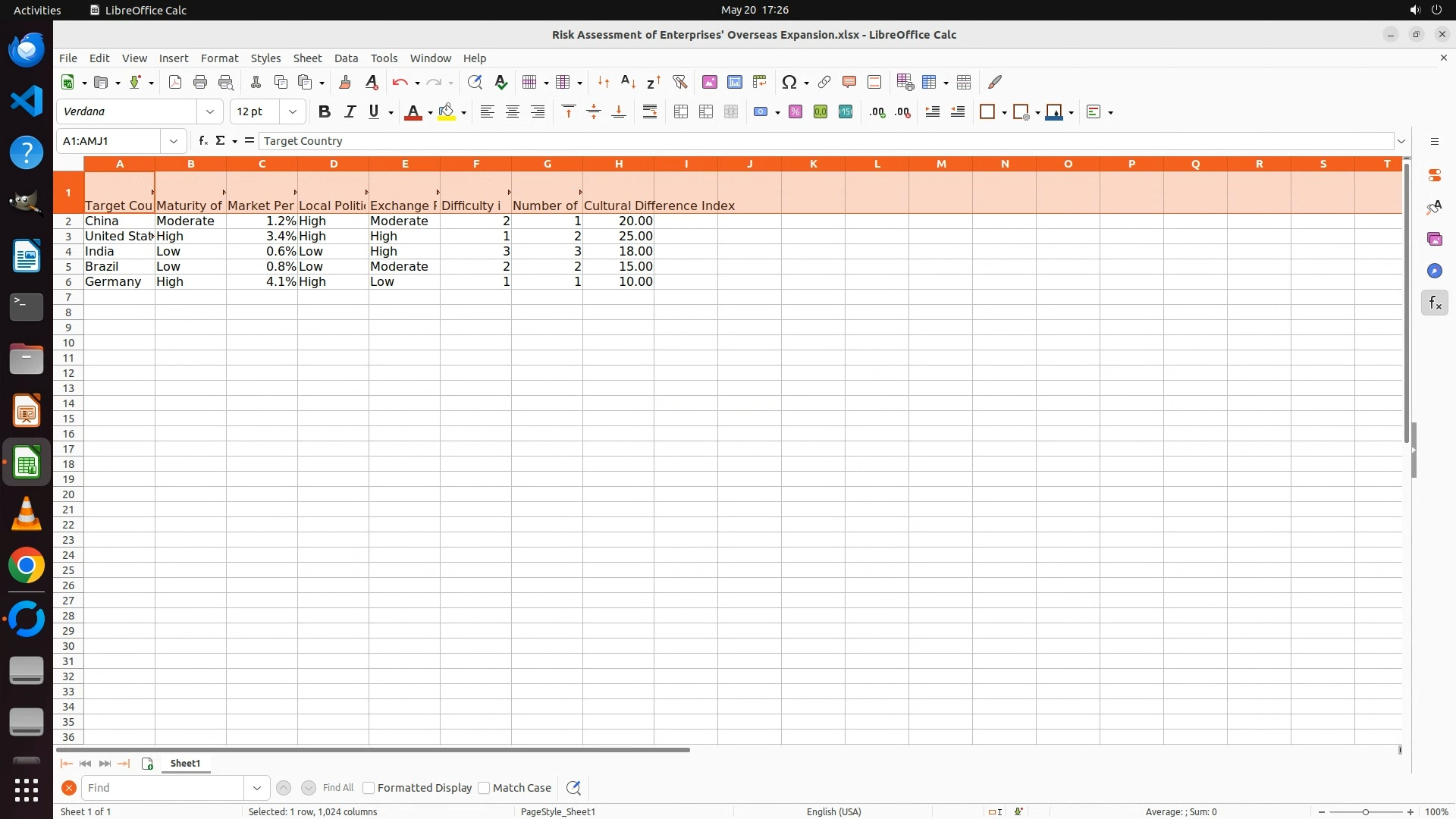Click inside the Find text field
Screen dimensions: 1456x819
tap(163, 788)
